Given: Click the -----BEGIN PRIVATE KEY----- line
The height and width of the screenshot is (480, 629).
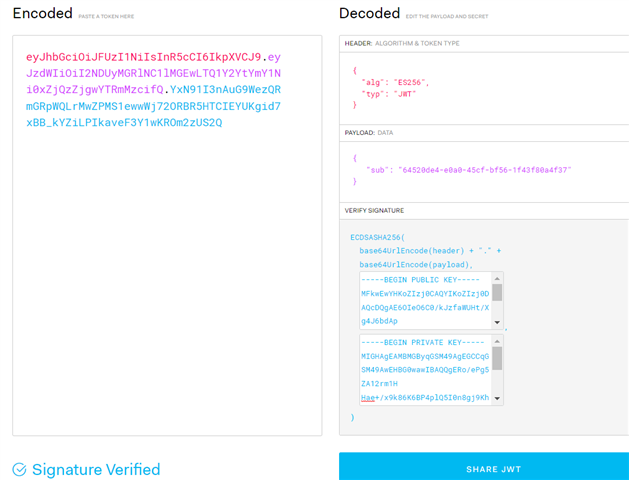Looking at the screenshot, I should coord(423,342).
